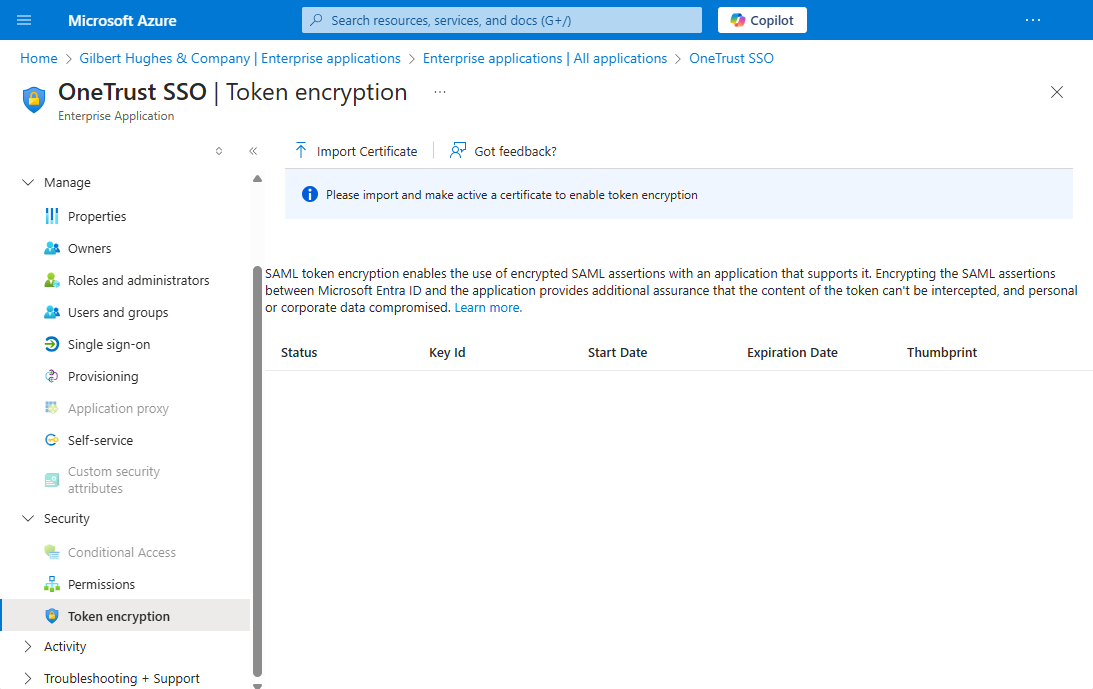Screen dimensions: 1093x689
Task: Open the hamburger portal menu
Action: (25, 20)
